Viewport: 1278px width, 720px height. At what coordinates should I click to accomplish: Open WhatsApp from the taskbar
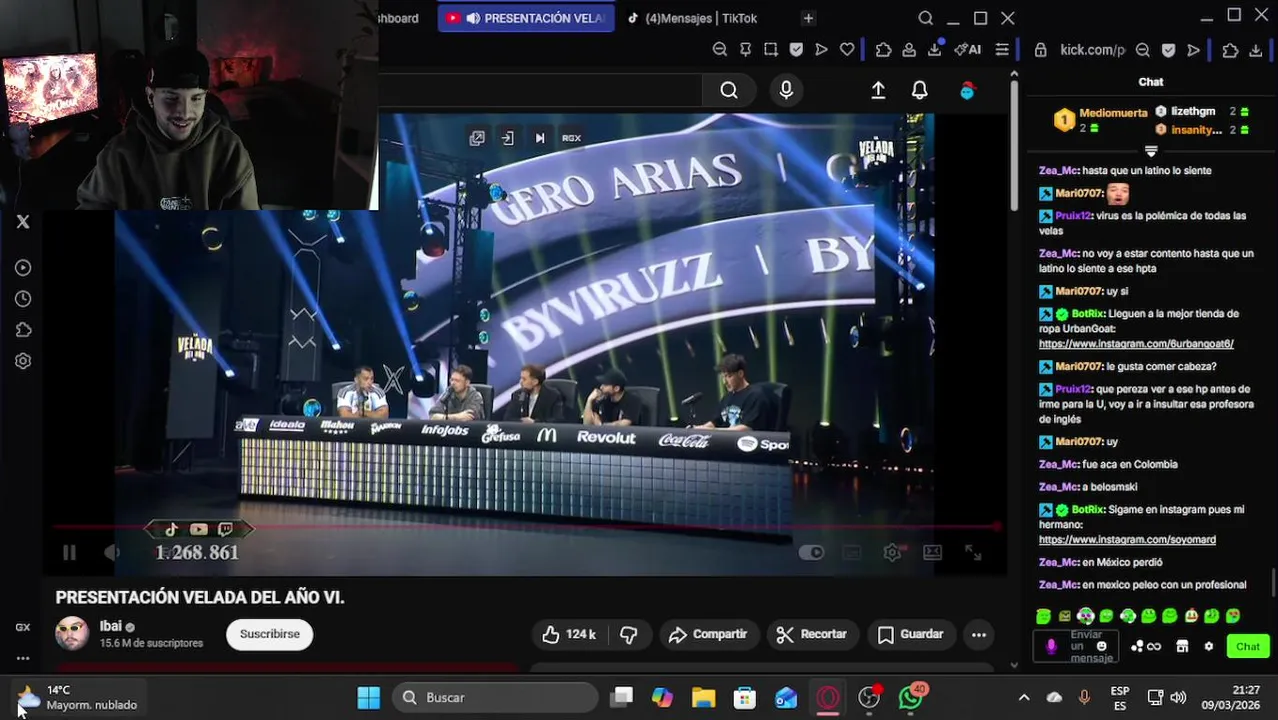[911, 697]
